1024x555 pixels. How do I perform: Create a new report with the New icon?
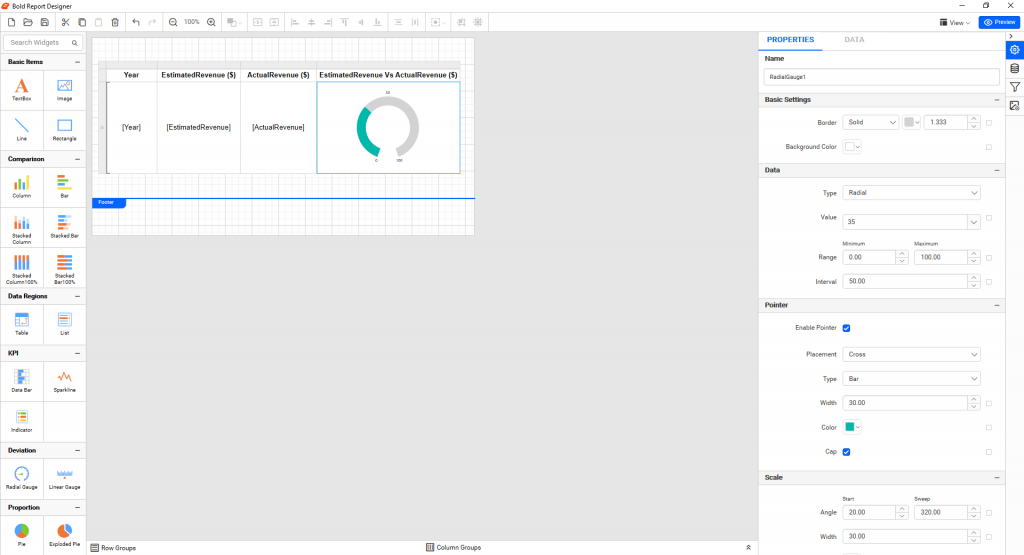(11, 22)
